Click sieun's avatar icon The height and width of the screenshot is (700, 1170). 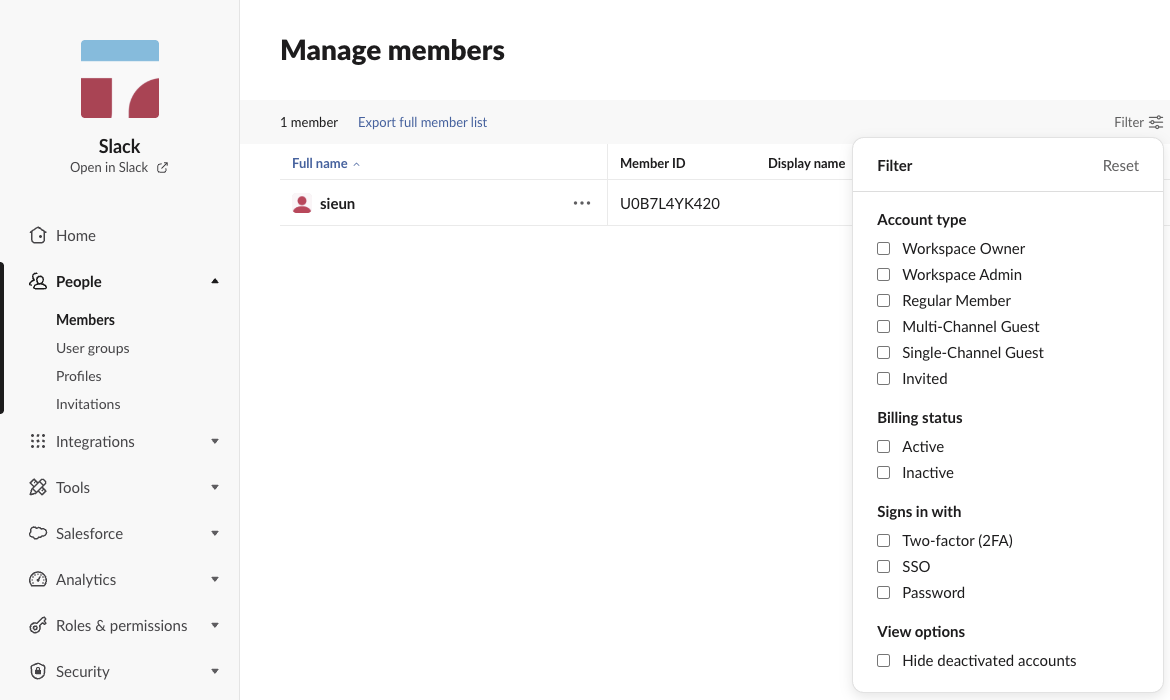[x=301, y=204]
